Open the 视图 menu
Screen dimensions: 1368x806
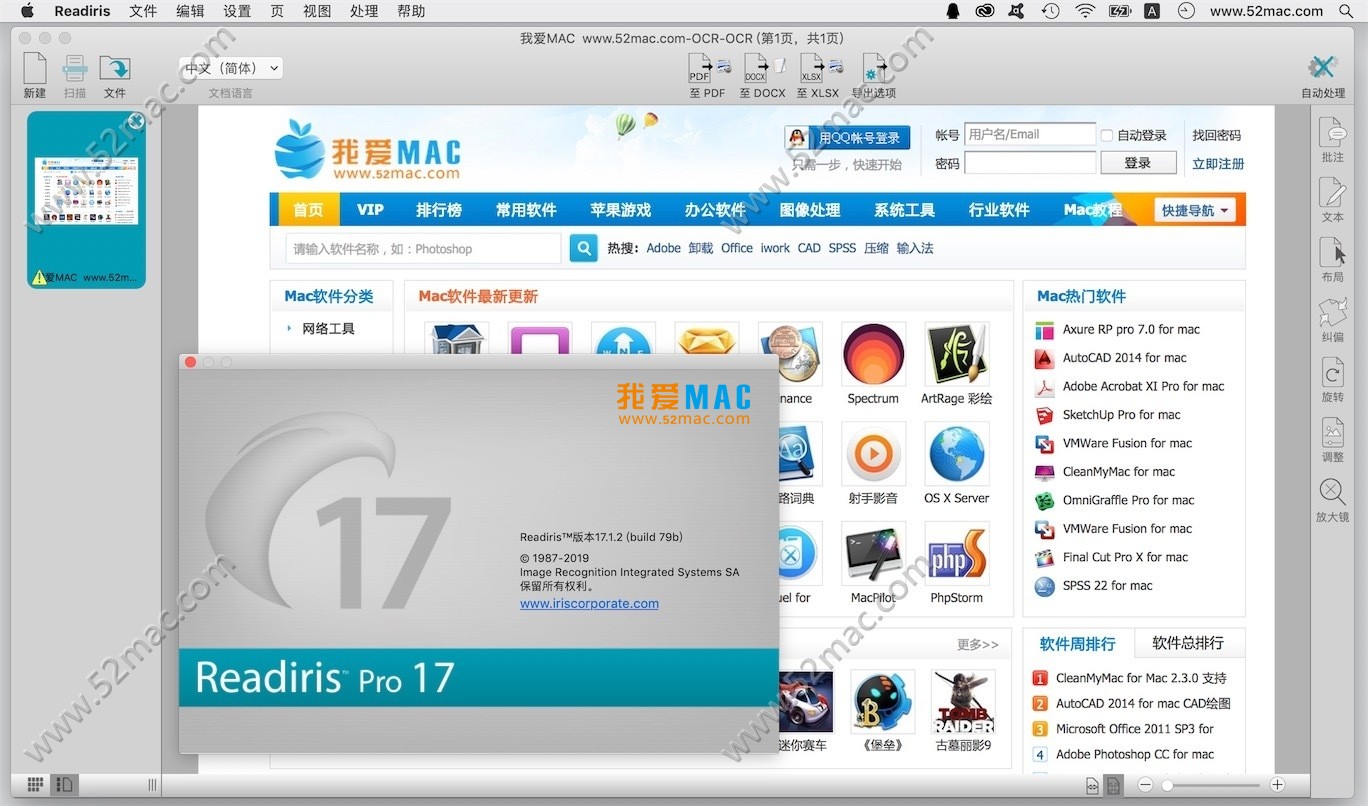coord(317,11)
